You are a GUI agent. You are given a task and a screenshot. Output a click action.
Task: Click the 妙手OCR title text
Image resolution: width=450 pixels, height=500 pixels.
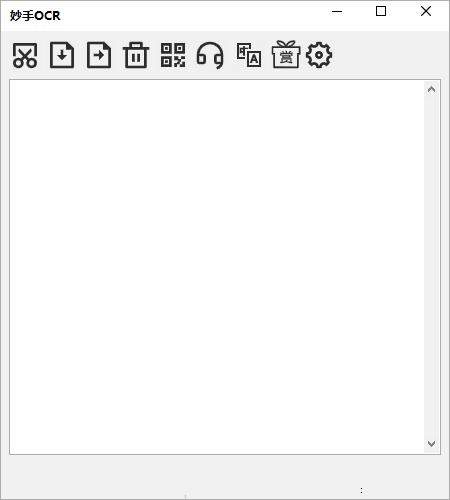coord(35,16)
